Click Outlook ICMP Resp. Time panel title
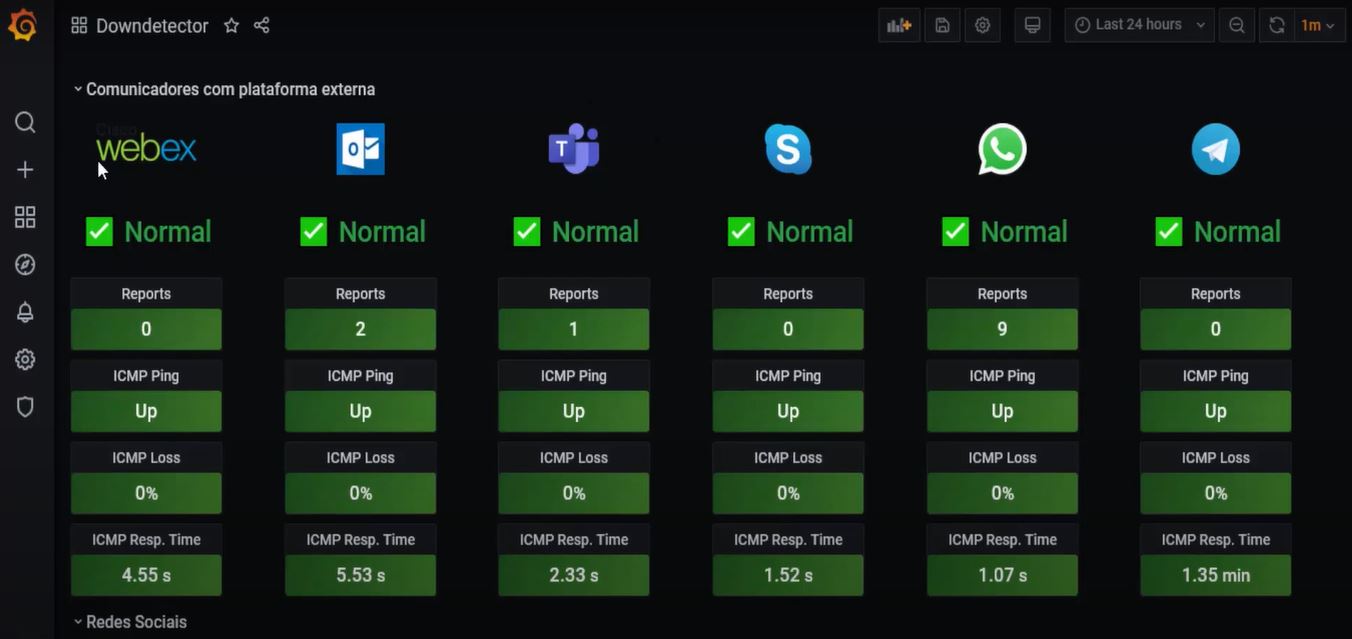The width and height of the screenshot is (1352, 639). (x=360, y=540)
